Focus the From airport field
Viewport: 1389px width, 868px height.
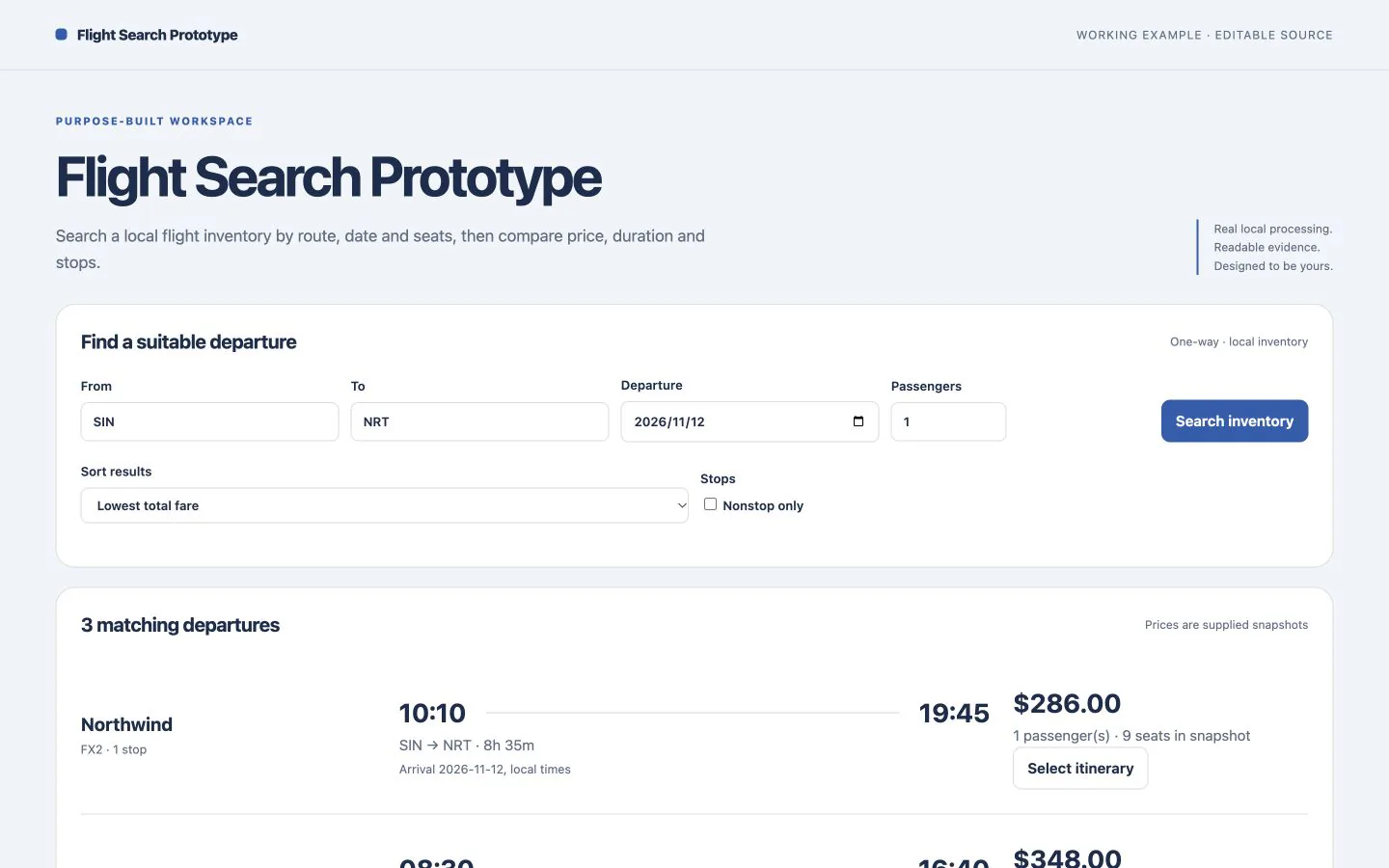[209, 422]
